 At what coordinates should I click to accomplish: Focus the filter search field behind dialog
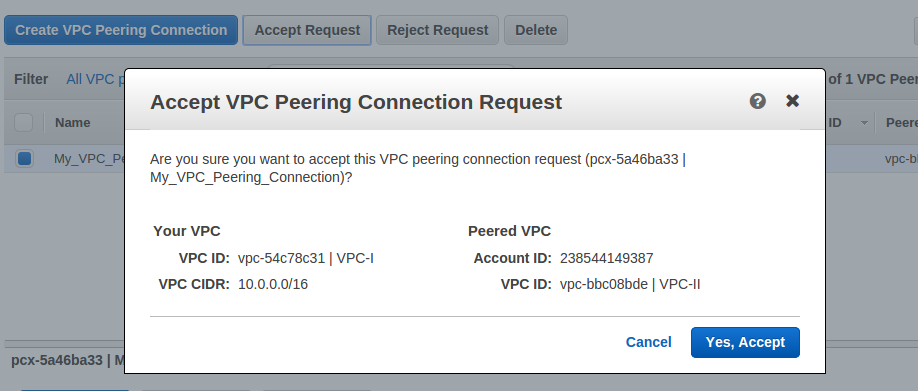pyautogui.click(x=391, y=67)
